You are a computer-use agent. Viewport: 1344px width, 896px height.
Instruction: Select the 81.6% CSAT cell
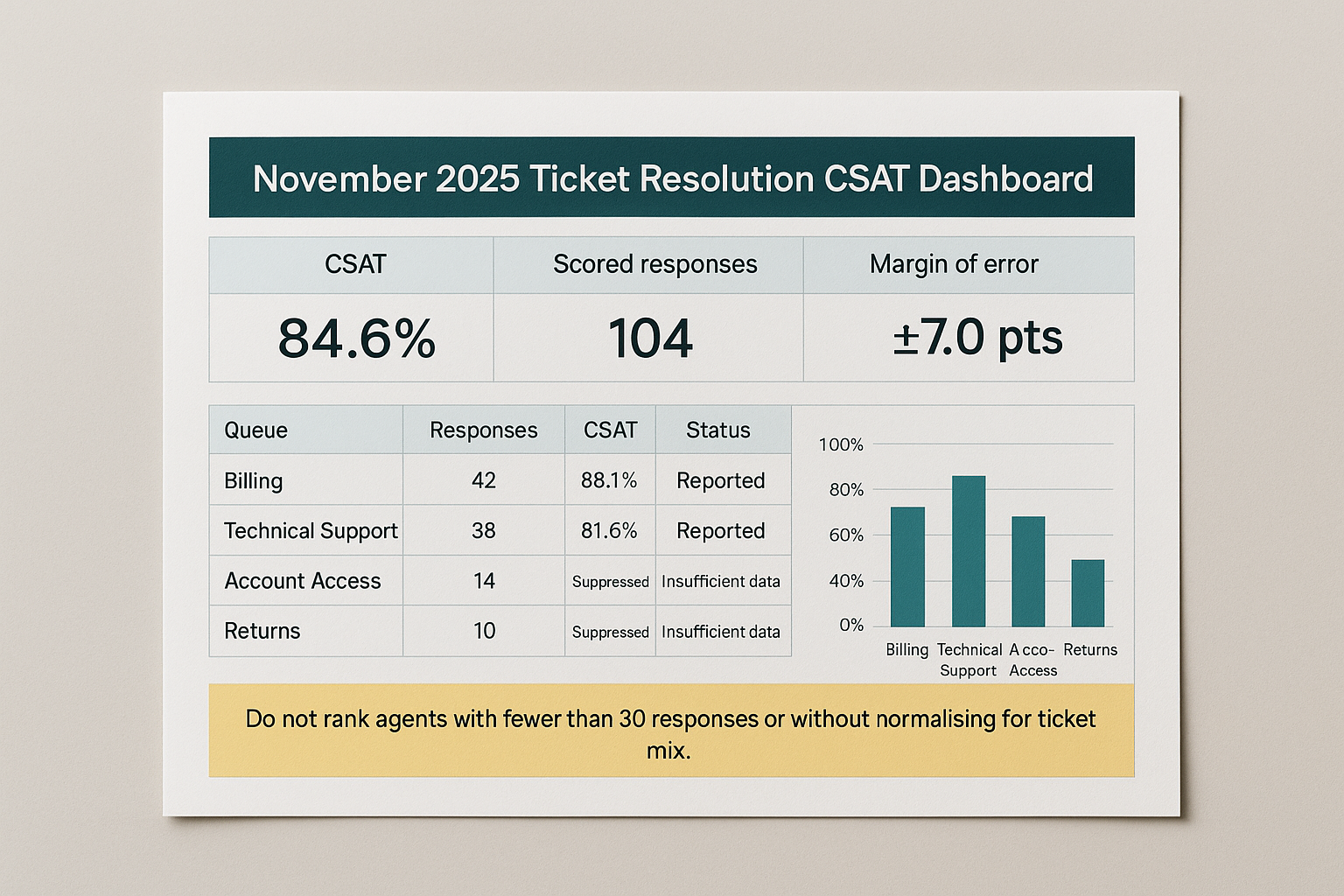click(x=609, y=531)
